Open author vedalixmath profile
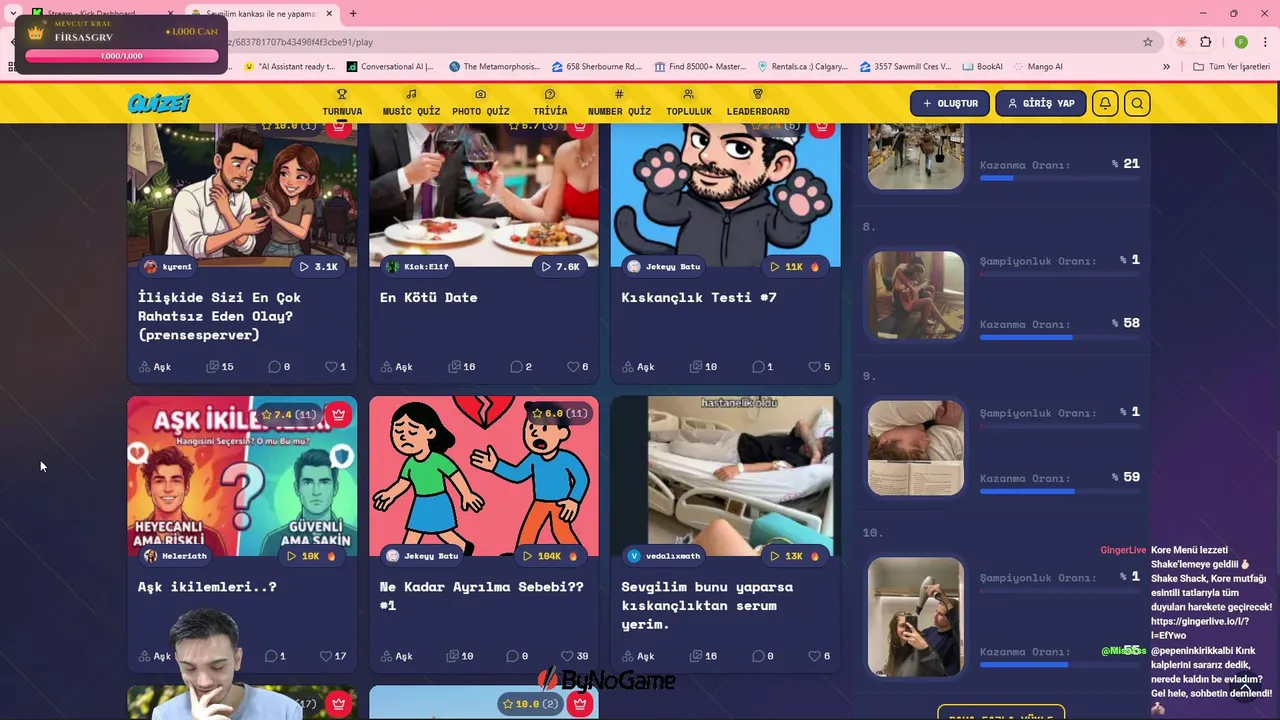This screenshot has width=1280, height=720. [666, 556]
